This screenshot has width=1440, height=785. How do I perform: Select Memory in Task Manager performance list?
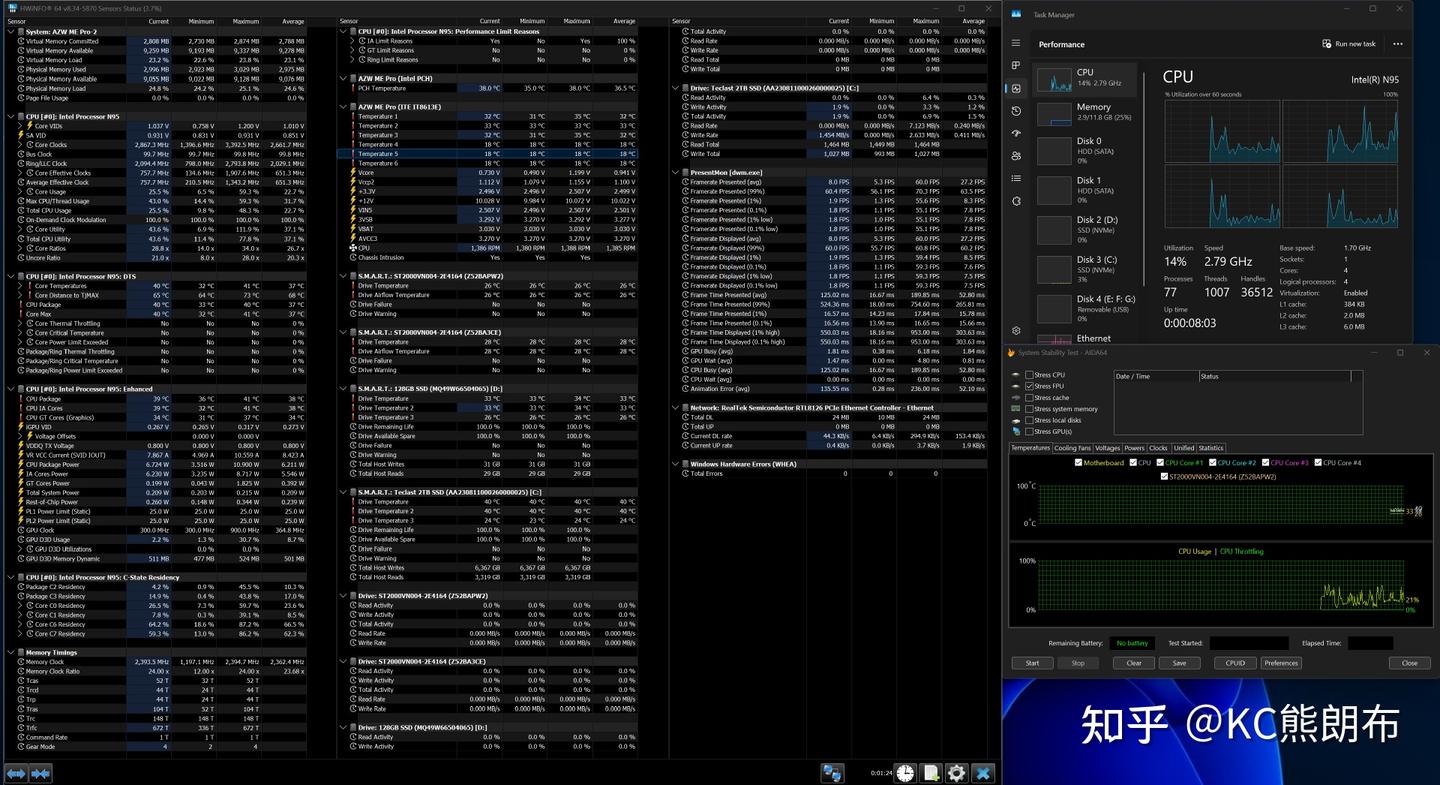[1086, 113]
